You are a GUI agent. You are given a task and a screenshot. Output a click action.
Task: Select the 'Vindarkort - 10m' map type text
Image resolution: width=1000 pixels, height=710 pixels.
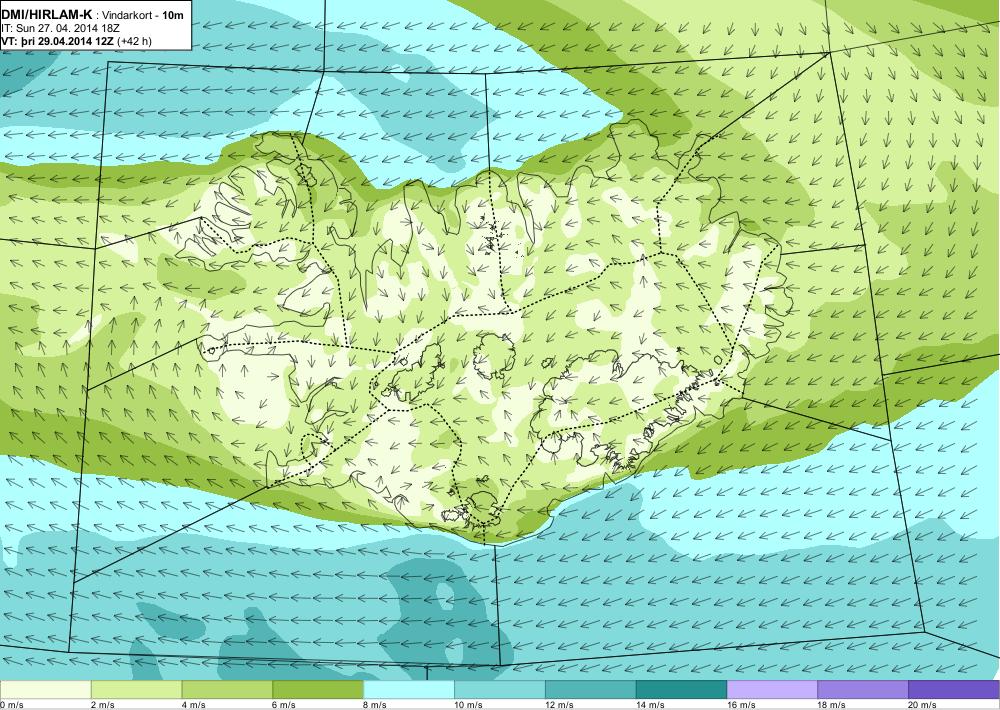coord(144,15)
